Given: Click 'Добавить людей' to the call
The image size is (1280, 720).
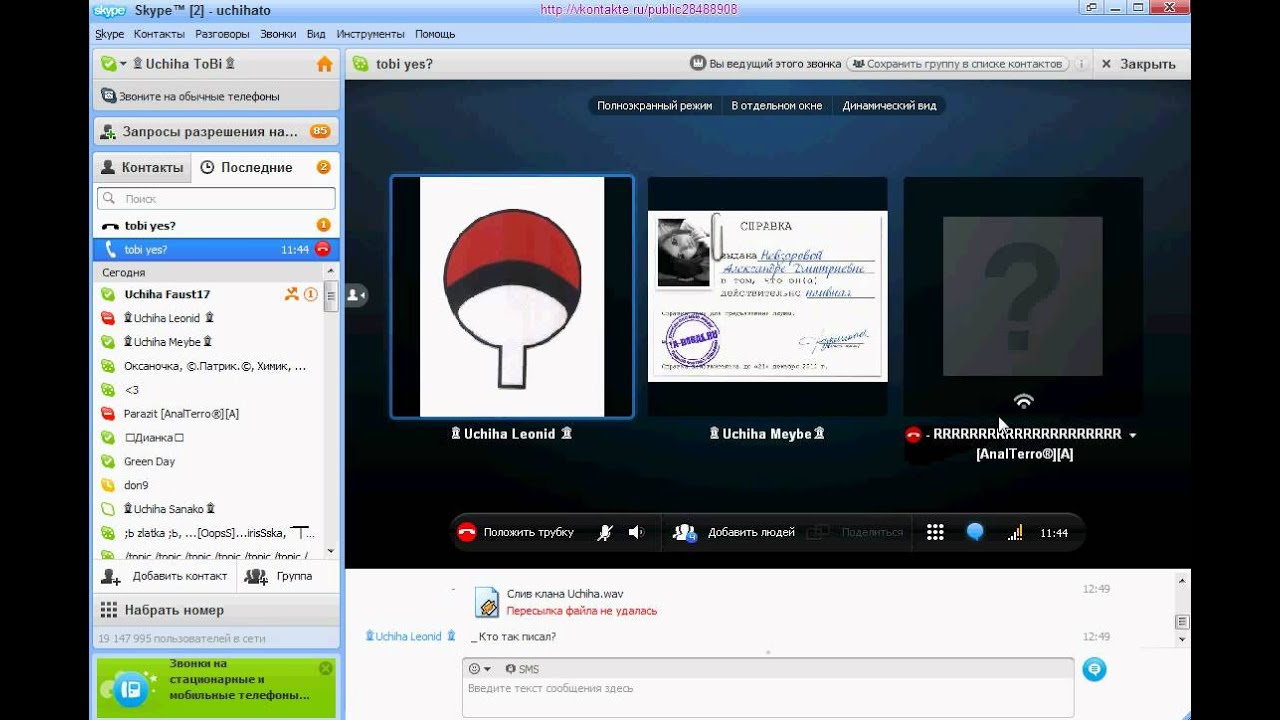Looking at the screenshot, I should click(x=734, y=533).
